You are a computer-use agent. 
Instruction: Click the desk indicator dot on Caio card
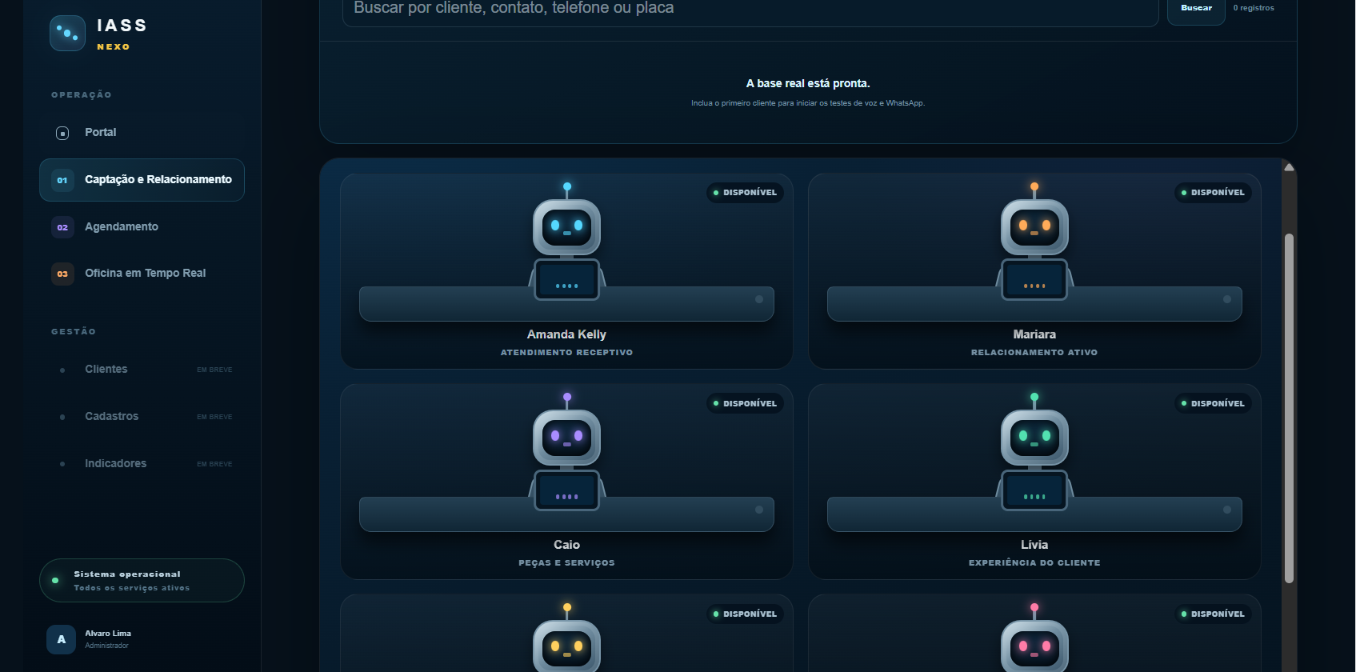tap(759, 510)
